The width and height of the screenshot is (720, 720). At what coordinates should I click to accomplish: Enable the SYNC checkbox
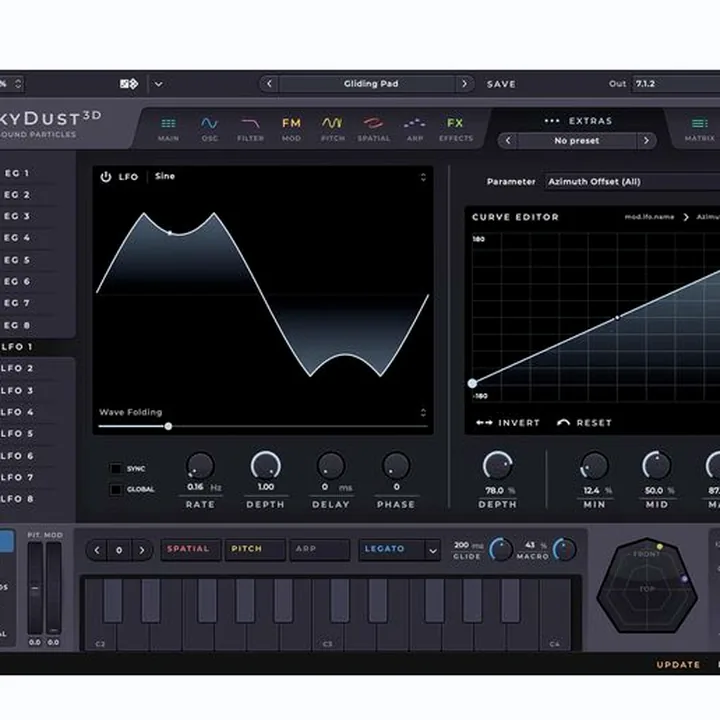point(115,468)
